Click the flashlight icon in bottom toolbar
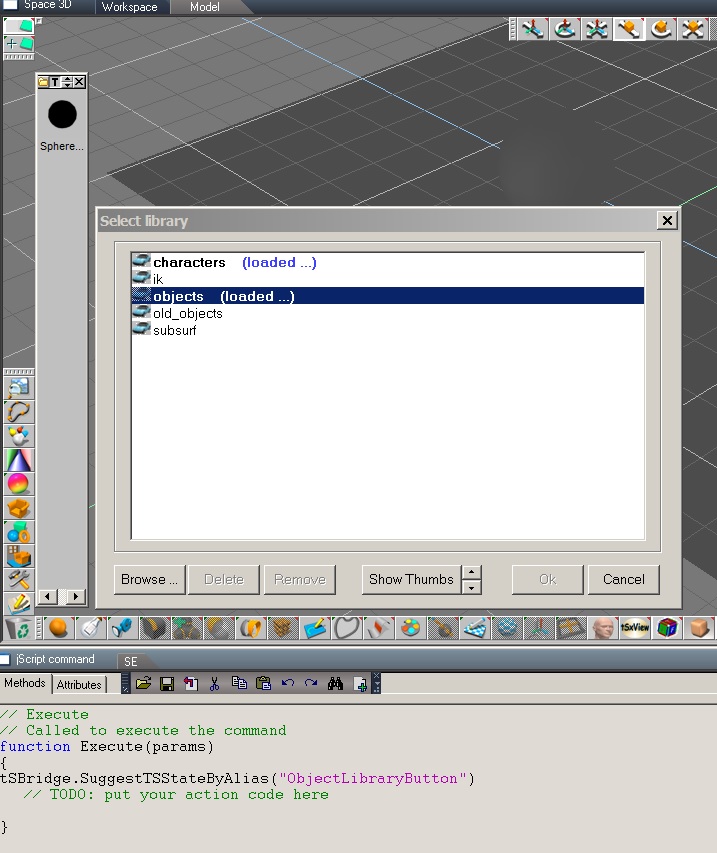Viewport: 717px width, 853px height. (90, 628)
